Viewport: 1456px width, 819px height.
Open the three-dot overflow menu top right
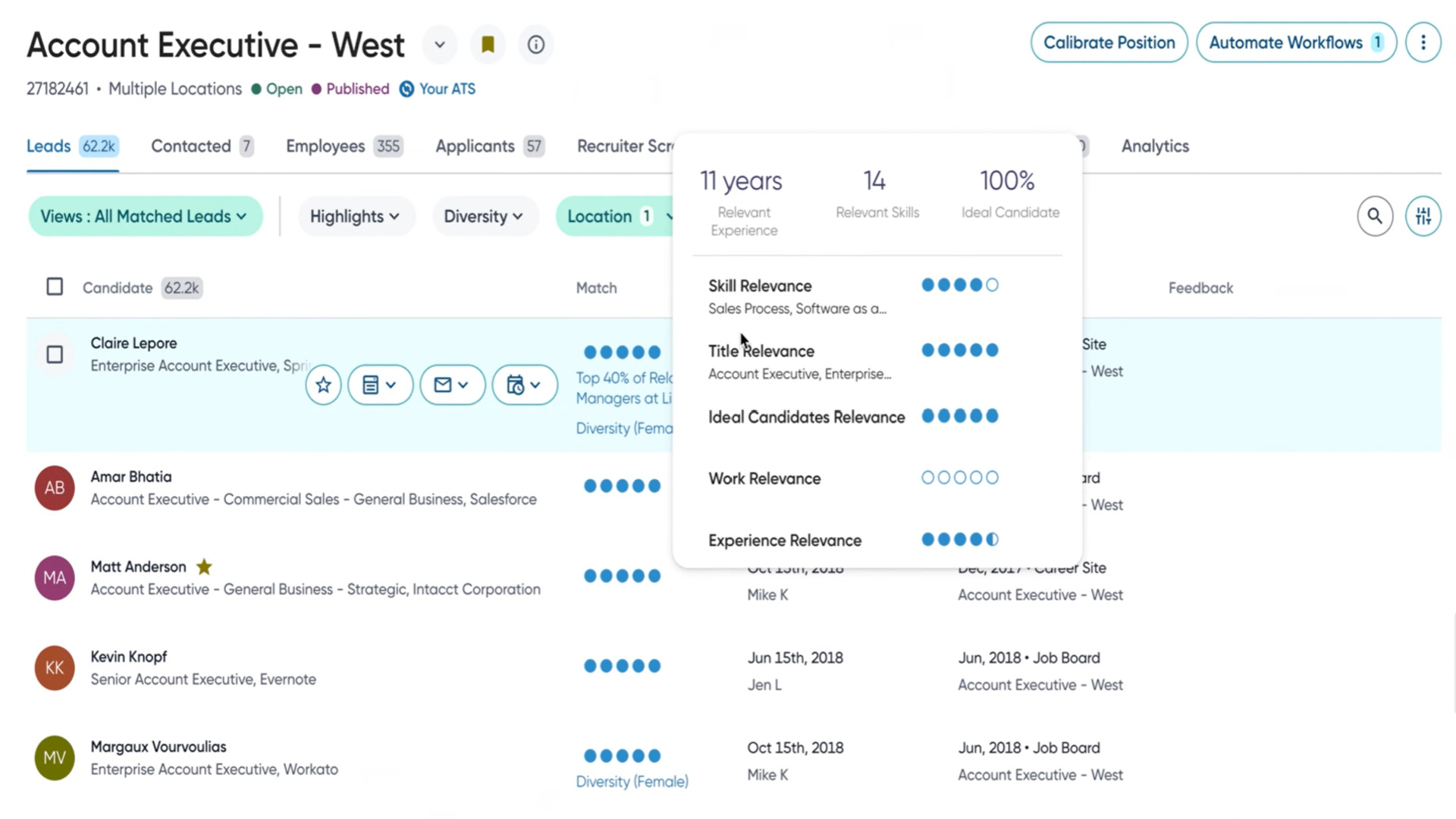[1423, 42]
